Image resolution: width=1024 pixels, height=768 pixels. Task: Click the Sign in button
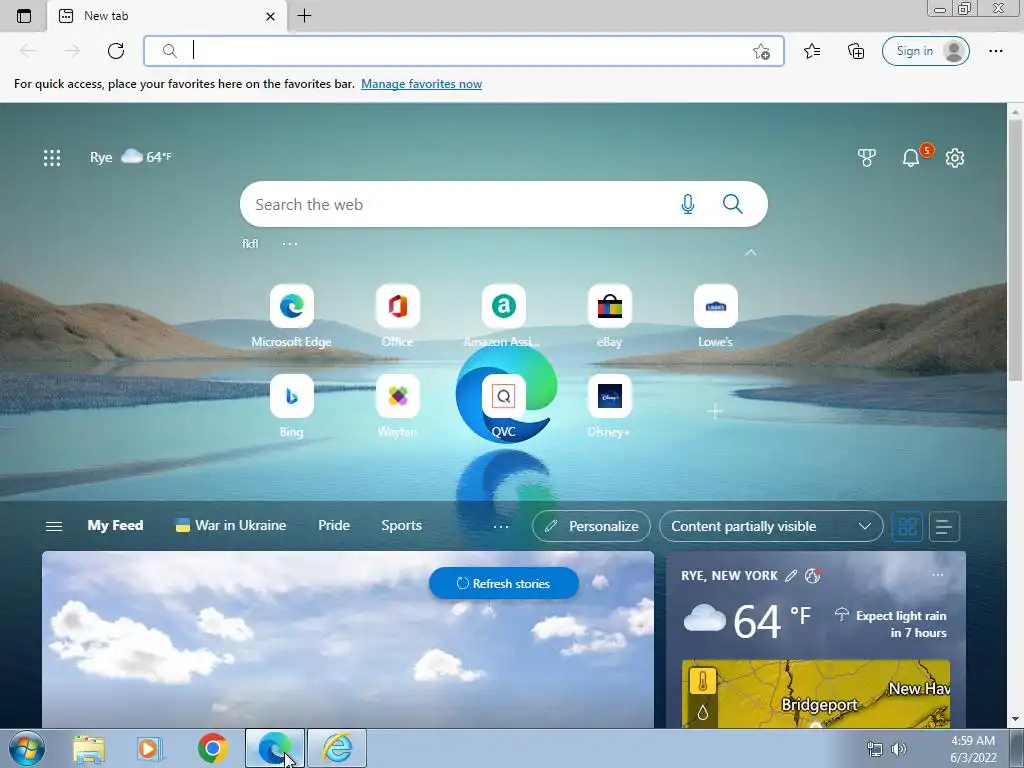[x=925, y=51]
